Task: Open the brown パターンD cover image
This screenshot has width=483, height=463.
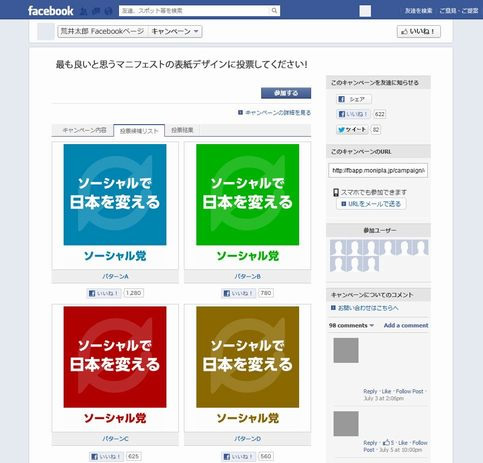Action: 248,357
